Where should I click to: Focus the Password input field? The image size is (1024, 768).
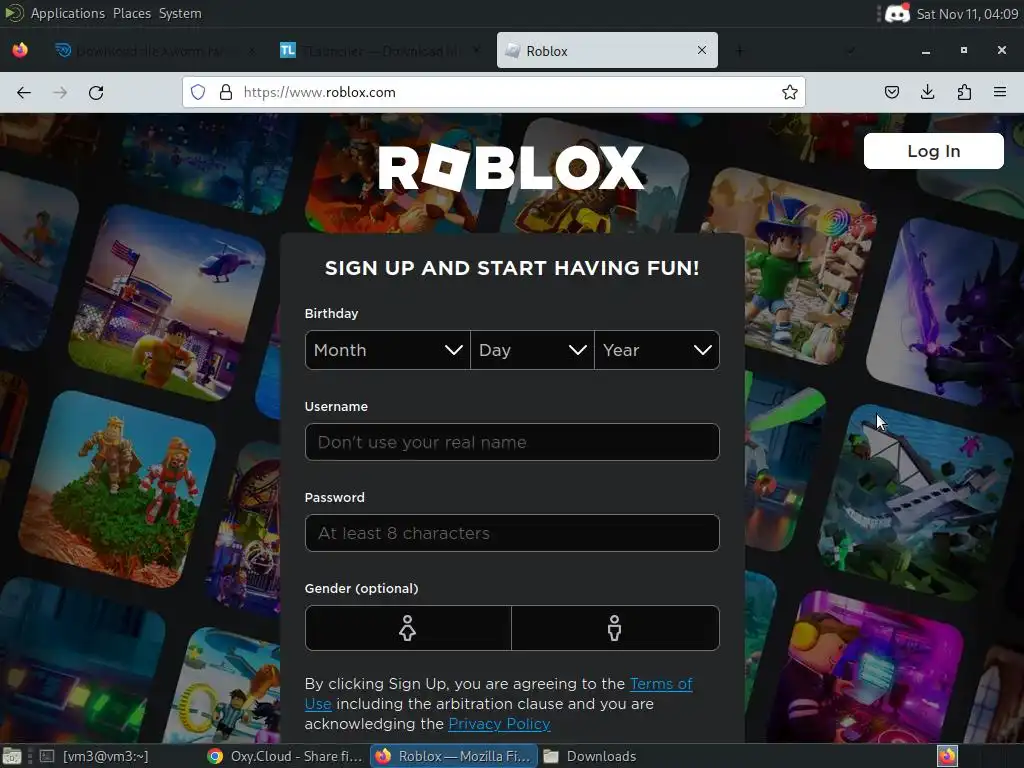click(x=512, y=533)
